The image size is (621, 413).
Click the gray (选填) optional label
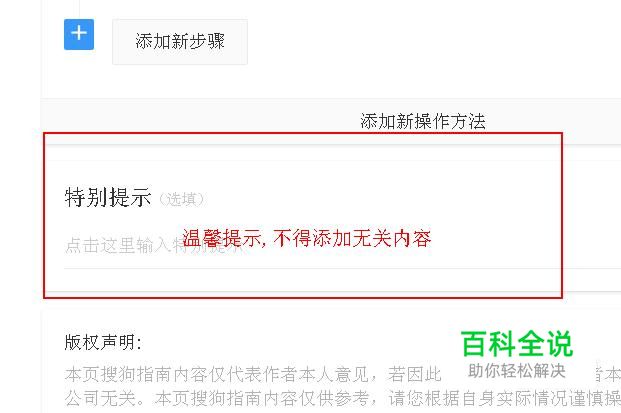pyautogui.click(x=181, y=199)
